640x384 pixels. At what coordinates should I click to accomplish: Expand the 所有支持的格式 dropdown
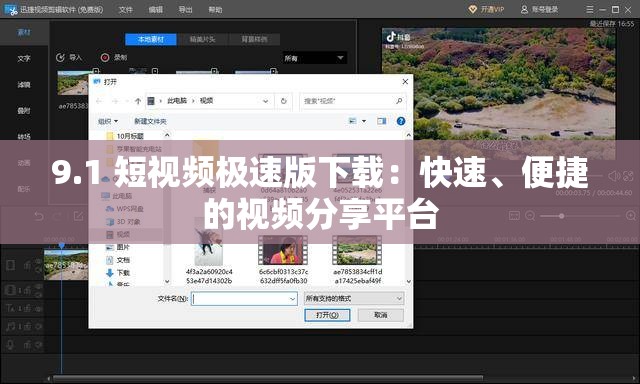pyautogui.click(x=354, y=299)
